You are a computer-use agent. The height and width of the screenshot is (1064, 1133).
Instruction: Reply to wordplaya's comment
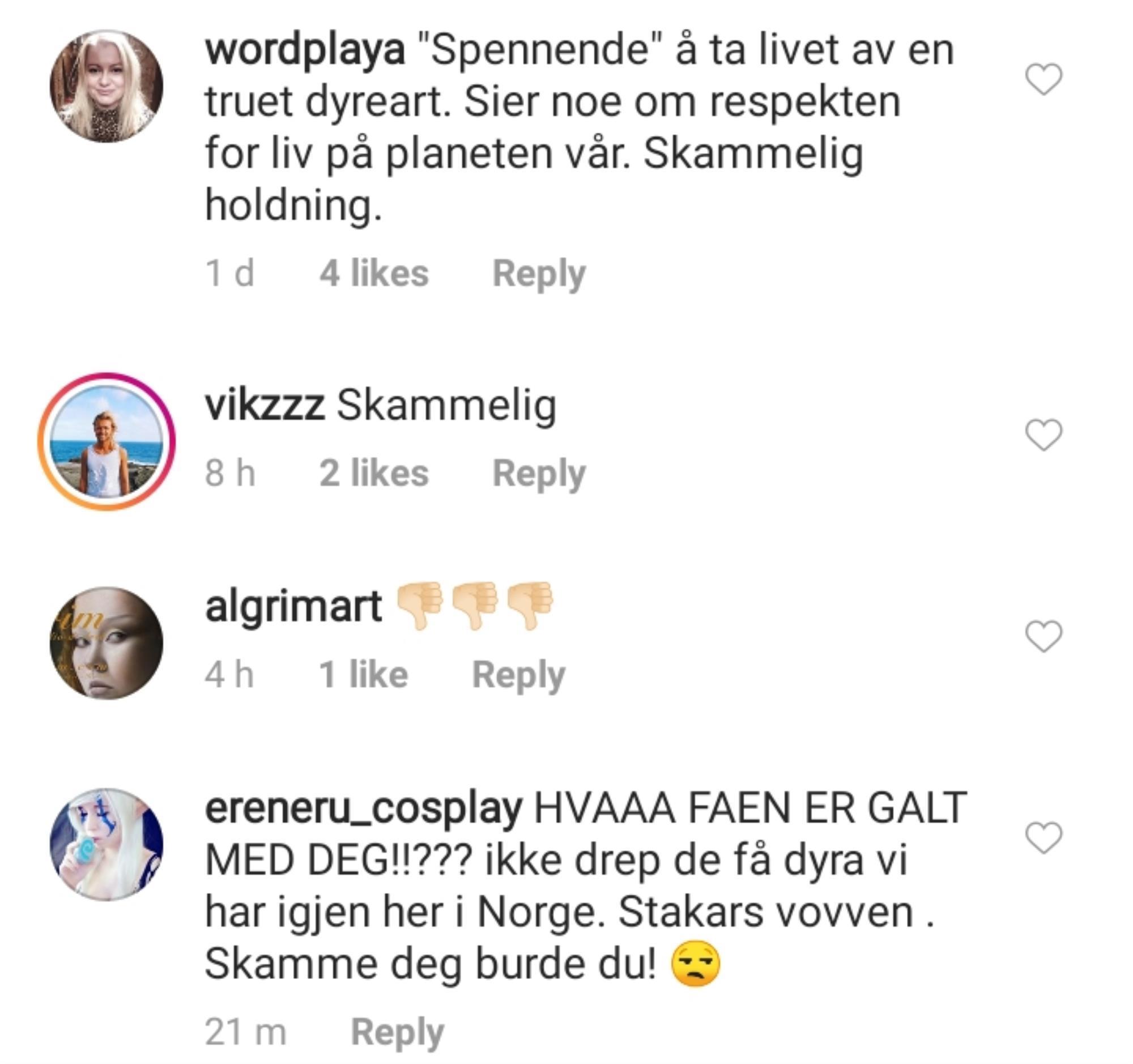(539, 274)
